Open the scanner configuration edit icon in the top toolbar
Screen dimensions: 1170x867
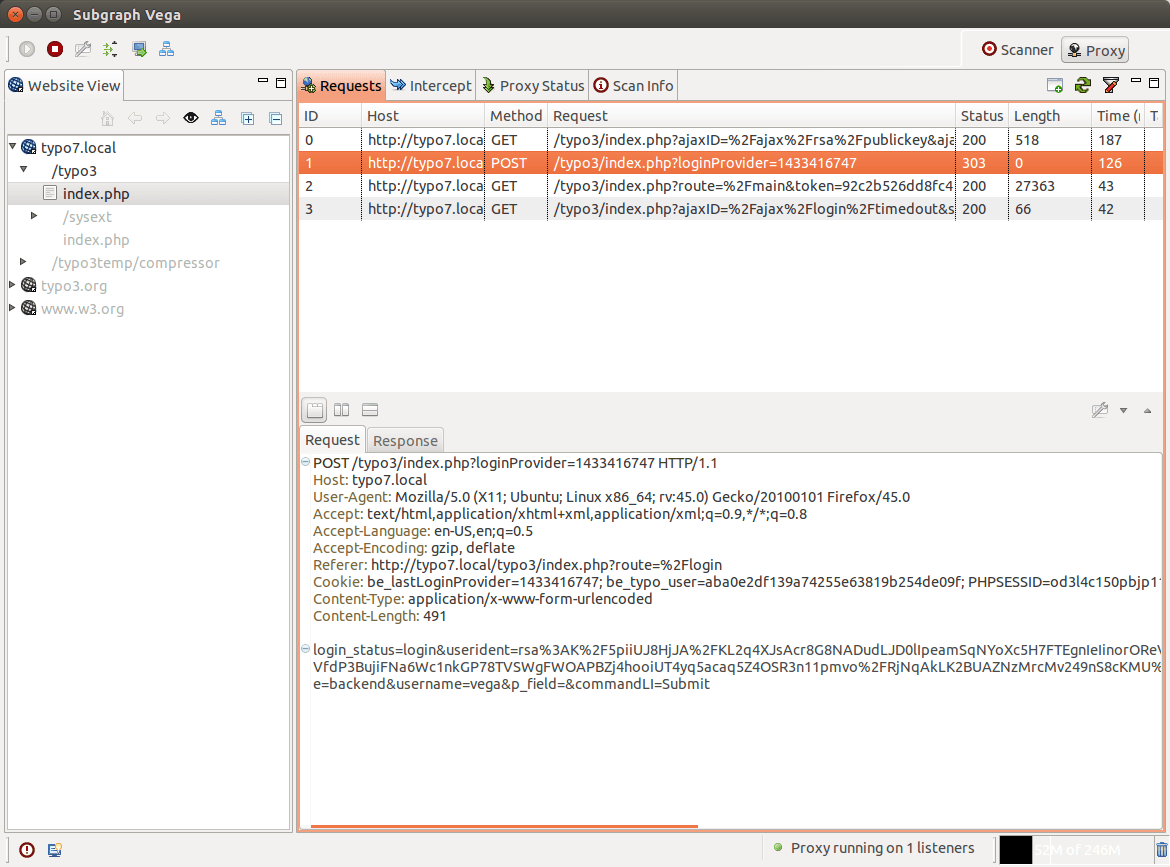point(83,49)
